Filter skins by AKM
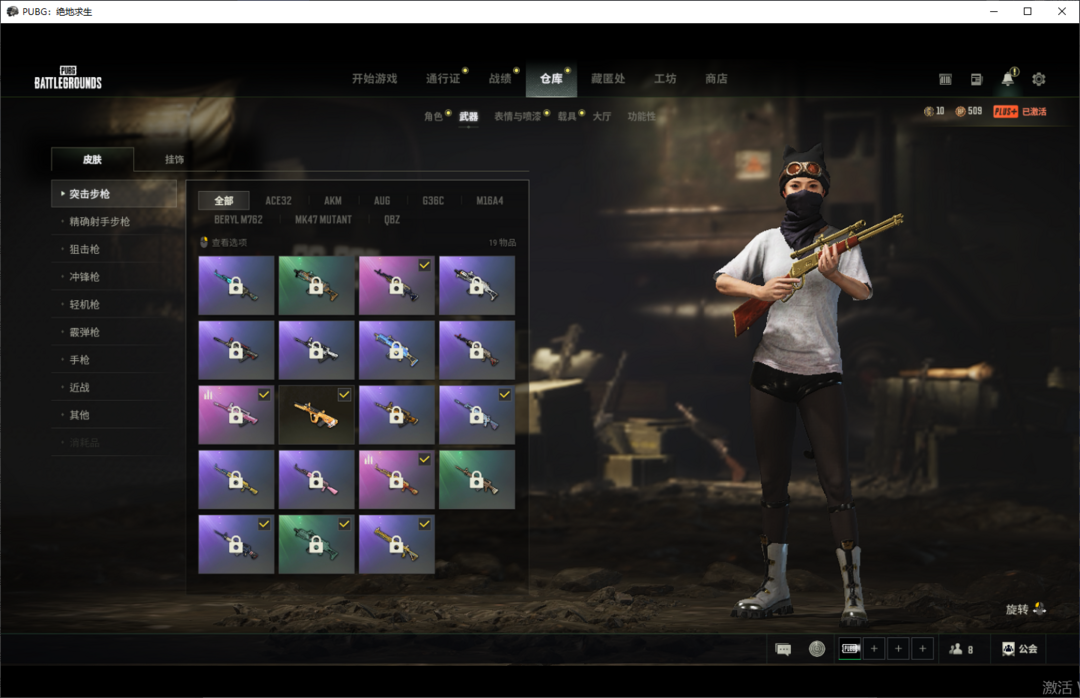The height and width of the screenshot is (698, 1080). tap(333, 201)
